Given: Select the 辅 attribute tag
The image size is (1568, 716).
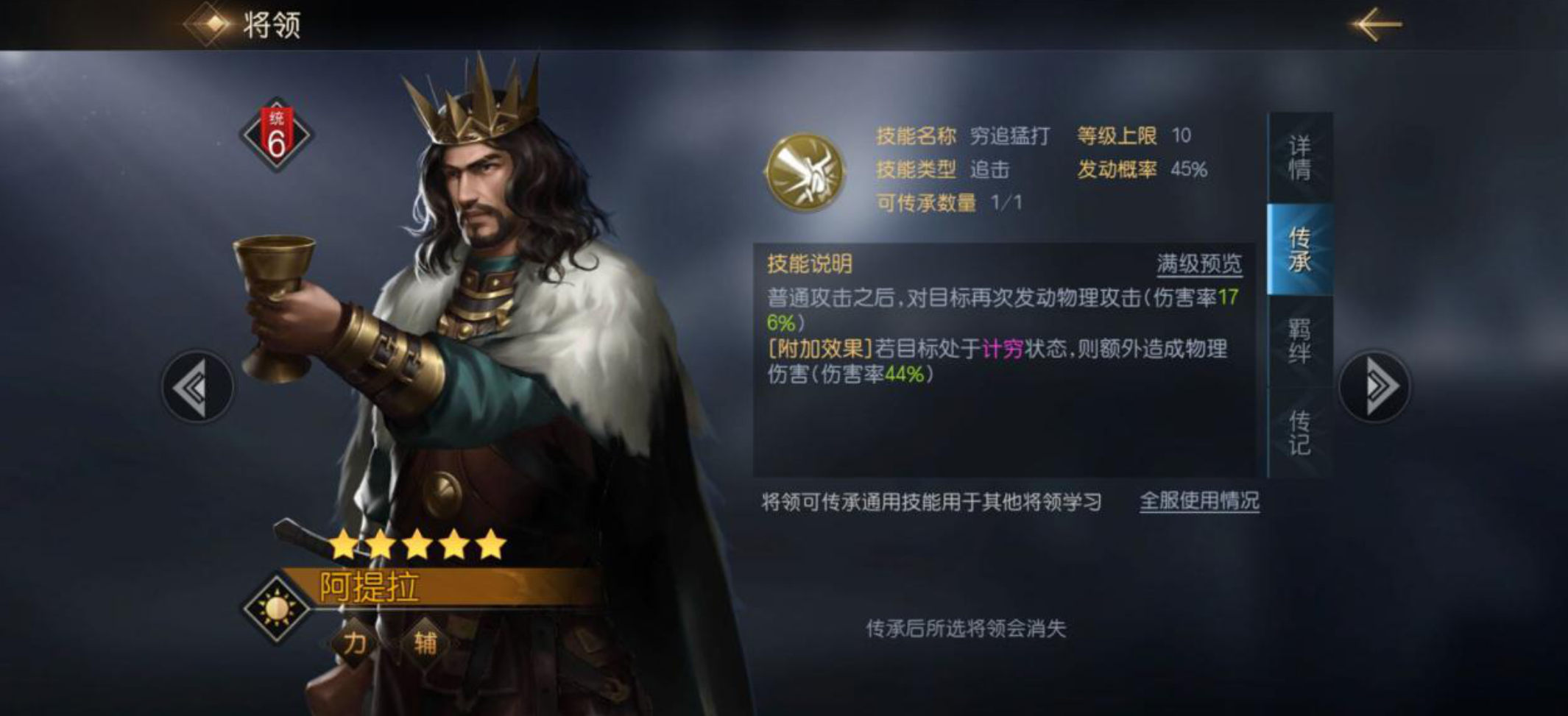Looking at the screenshot, I should (x=425, y=642).
